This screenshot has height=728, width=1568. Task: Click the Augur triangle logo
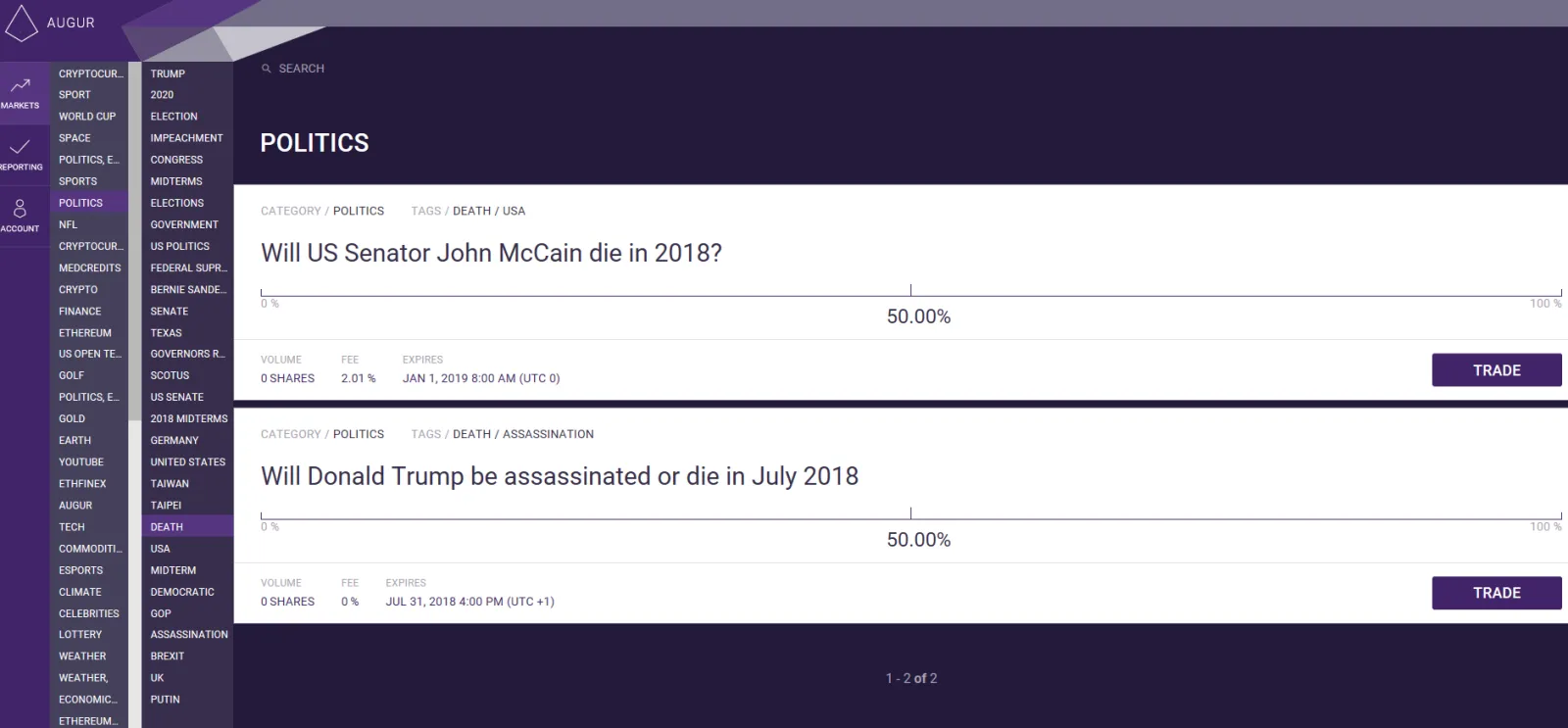coord(20,22)
